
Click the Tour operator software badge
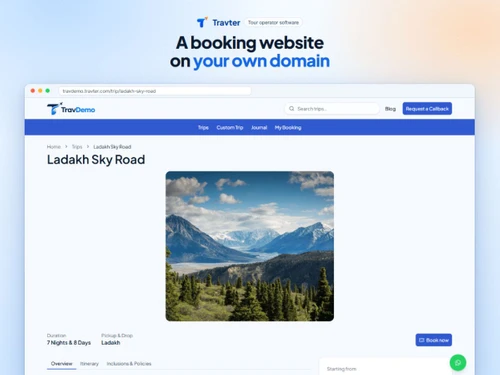[x=273, y=22]
